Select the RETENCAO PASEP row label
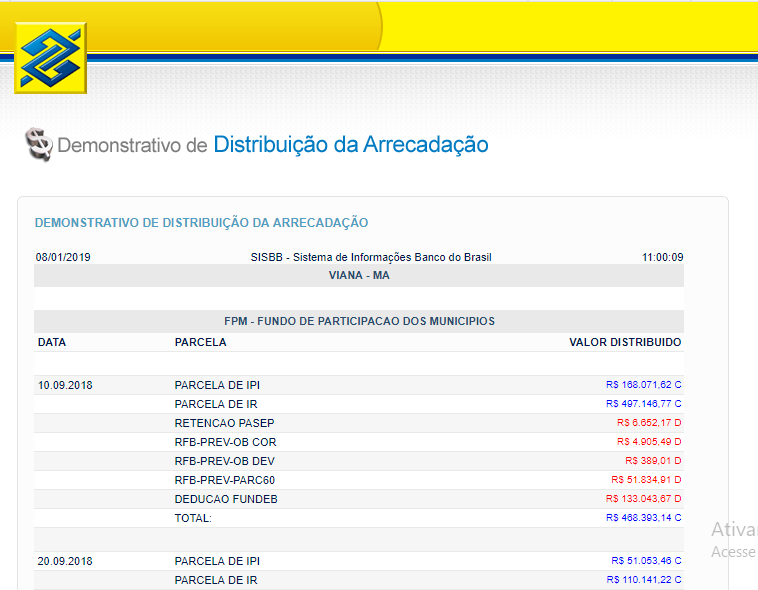This screenshot has height=590, width=758. click(224, 423)
